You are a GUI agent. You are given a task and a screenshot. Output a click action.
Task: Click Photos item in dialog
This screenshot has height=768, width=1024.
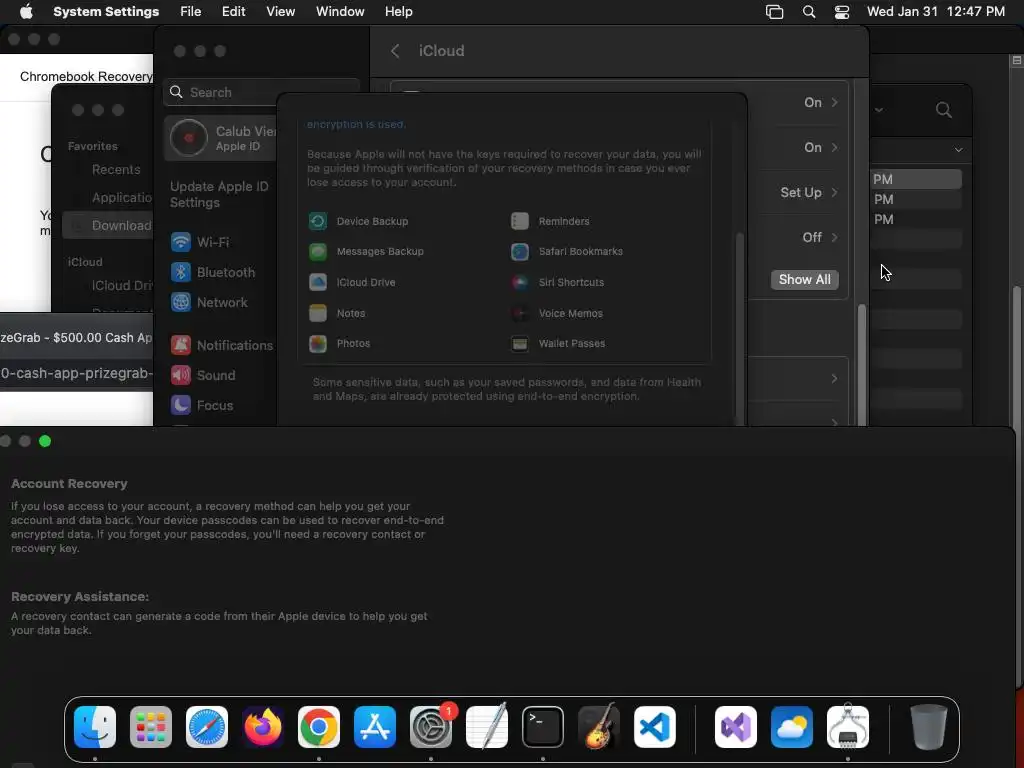click(x=340, y=344)
